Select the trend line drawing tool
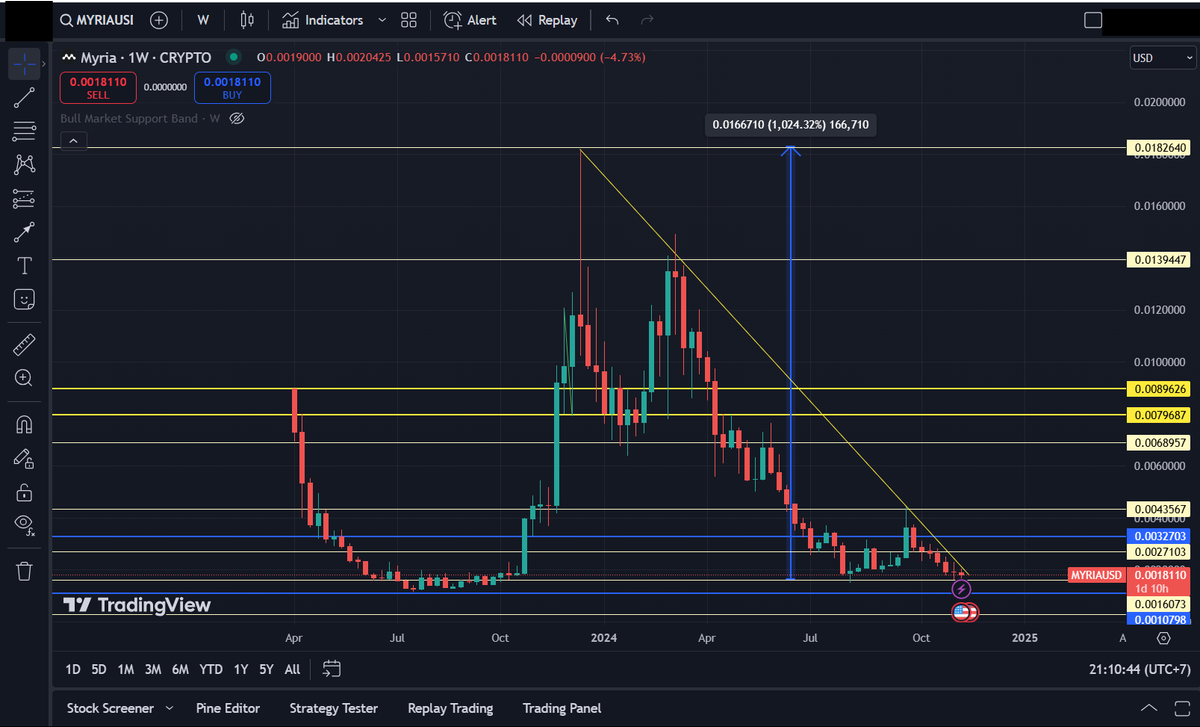 pos(25,97)
